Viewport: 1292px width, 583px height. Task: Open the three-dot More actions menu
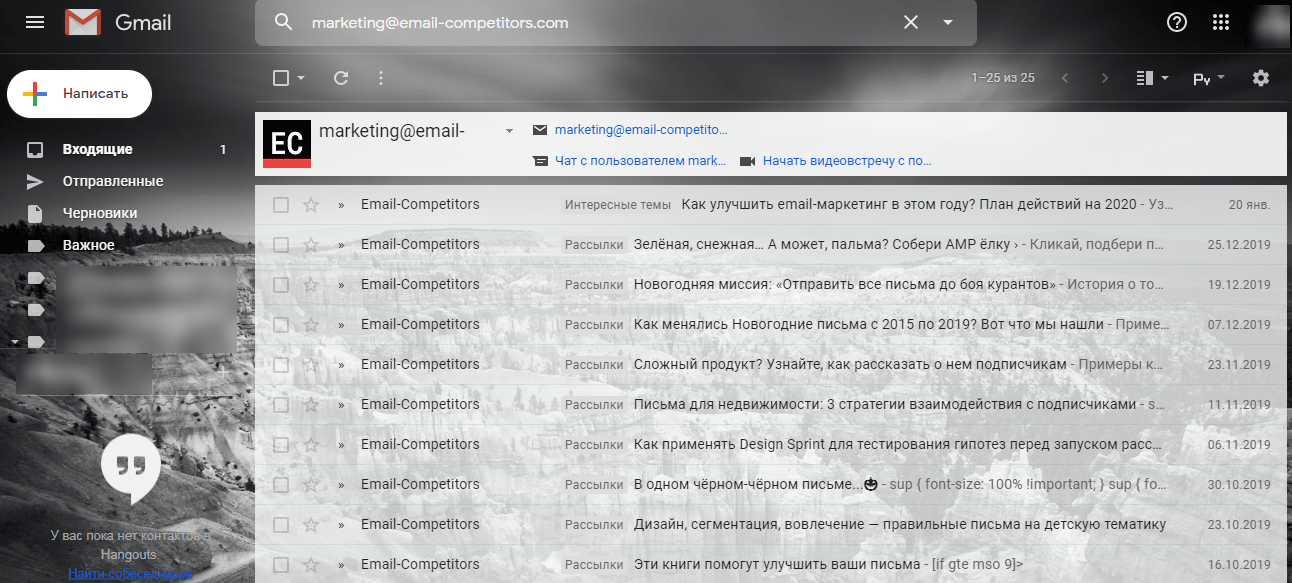[x=380, y=78]
